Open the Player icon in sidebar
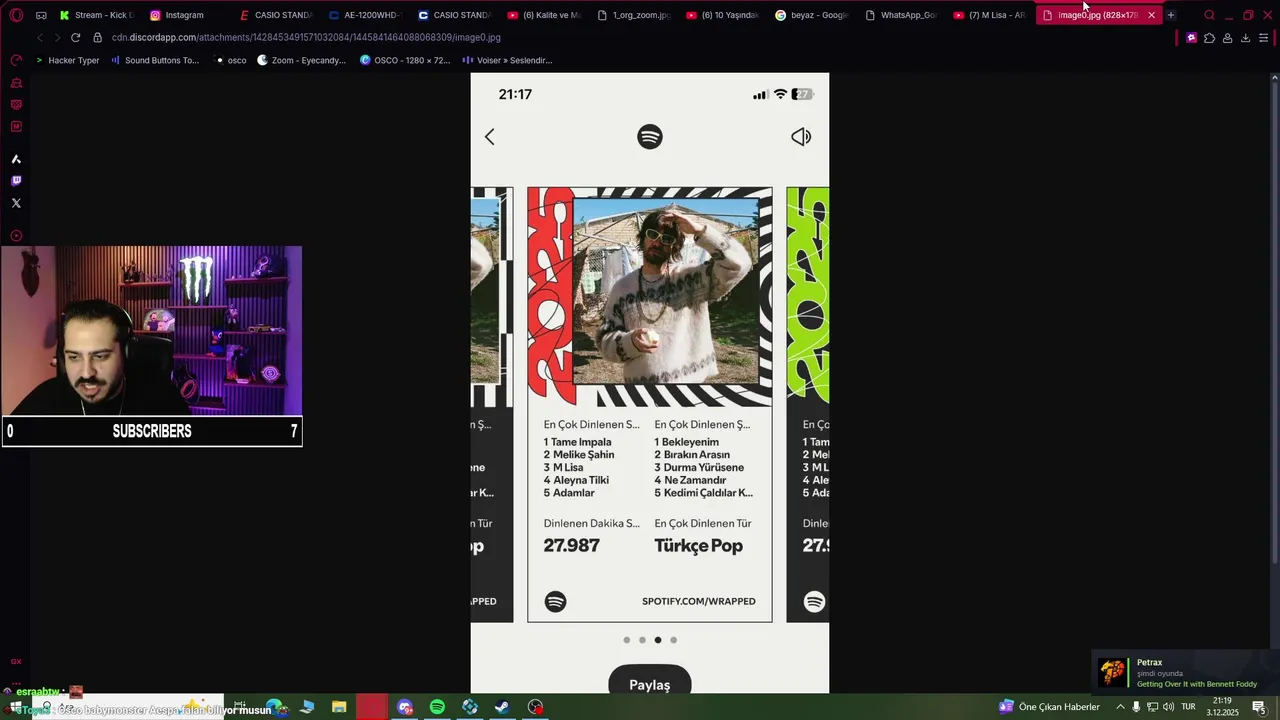The width and height of the screenshot is (1280, 720). click(16, 236)
